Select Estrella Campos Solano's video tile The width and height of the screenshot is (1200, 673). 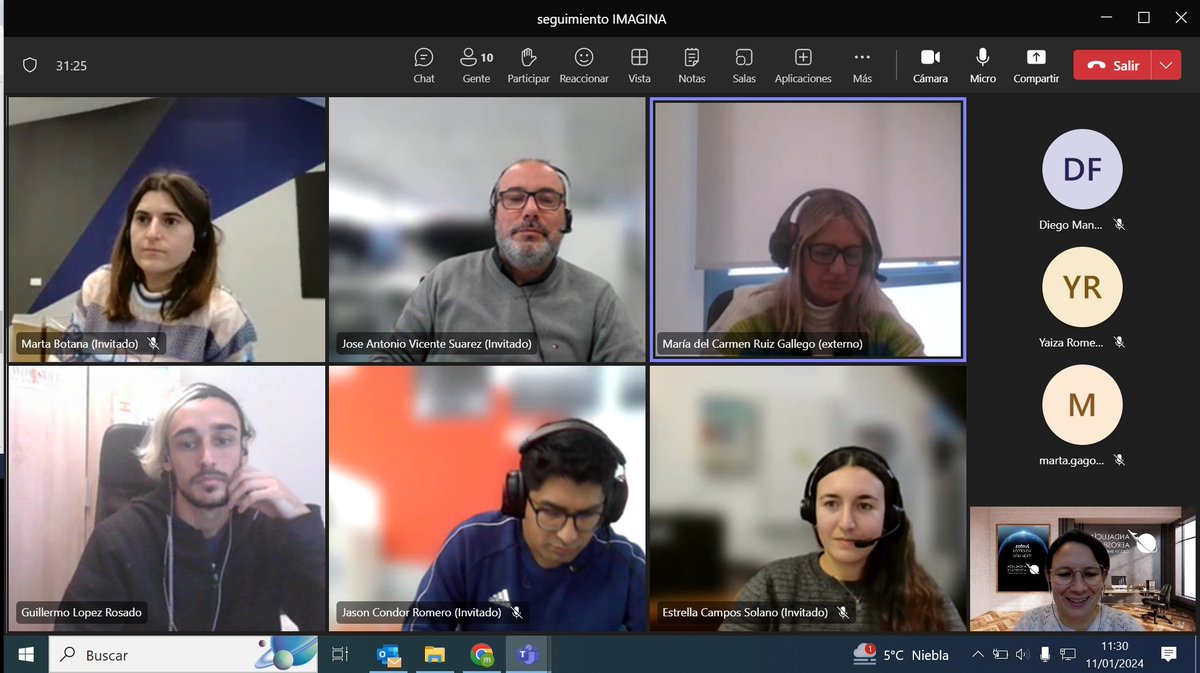[808, 498]
